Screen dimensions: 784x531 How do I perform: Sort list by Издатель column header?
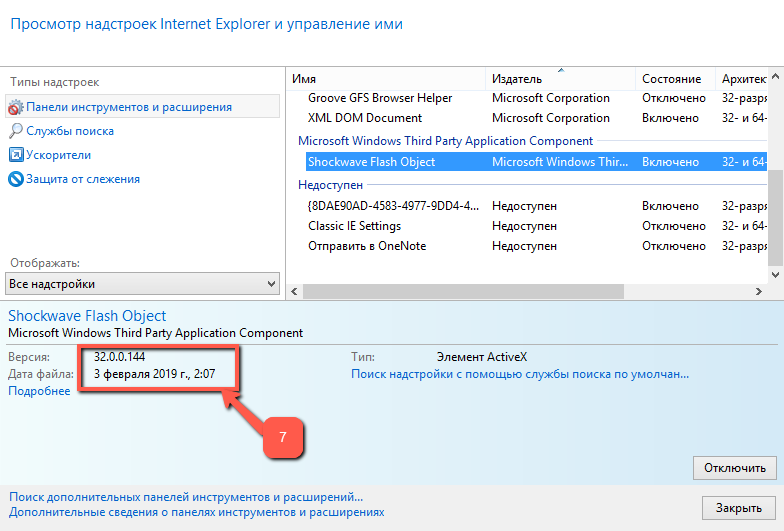(x=560, y=79)
